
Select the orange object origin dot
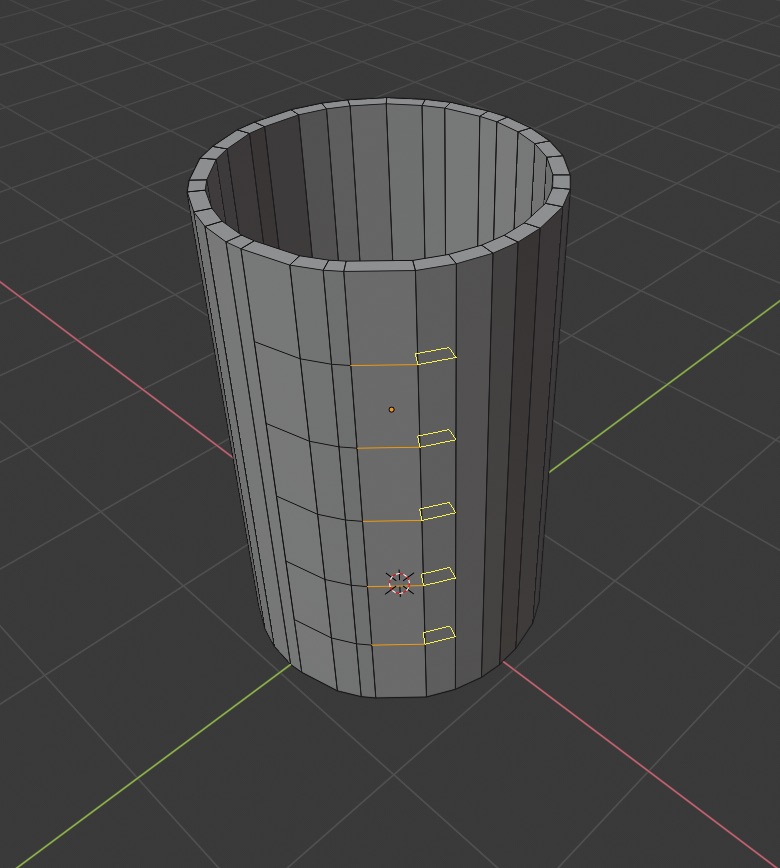click(x=391, y=410)
